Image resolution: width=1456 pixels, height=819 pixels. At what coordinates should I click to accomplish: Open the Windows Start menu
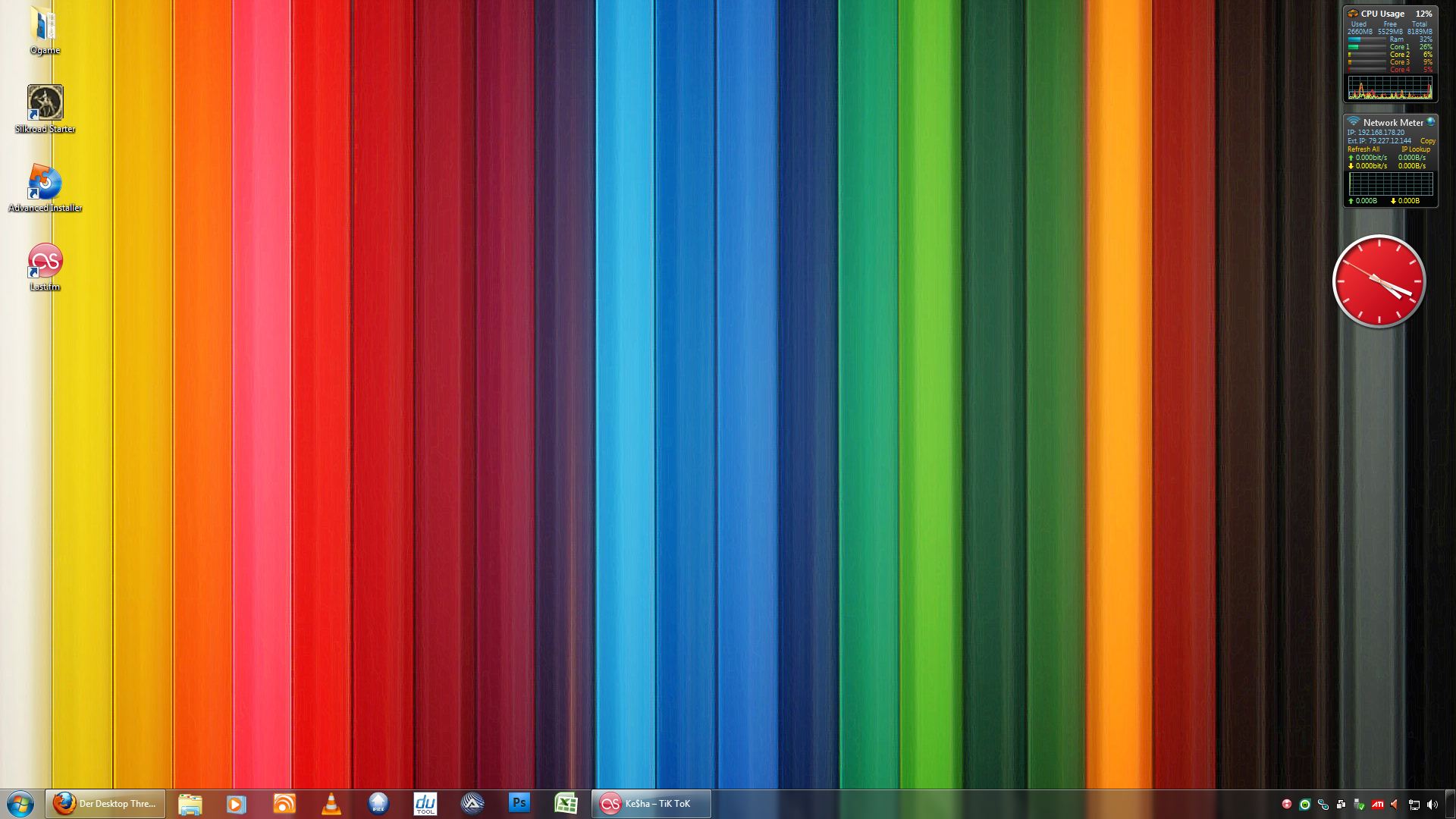click(x=20, y=804)
